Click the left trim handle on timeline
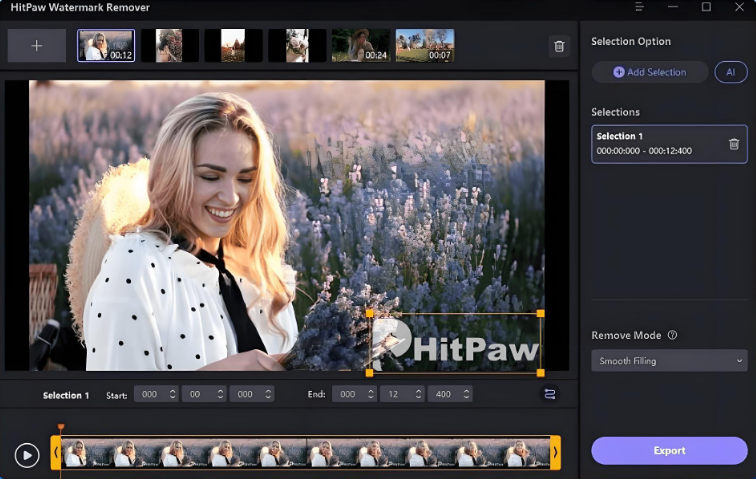Viewport: 756px width, 479px height. (56, 453)
